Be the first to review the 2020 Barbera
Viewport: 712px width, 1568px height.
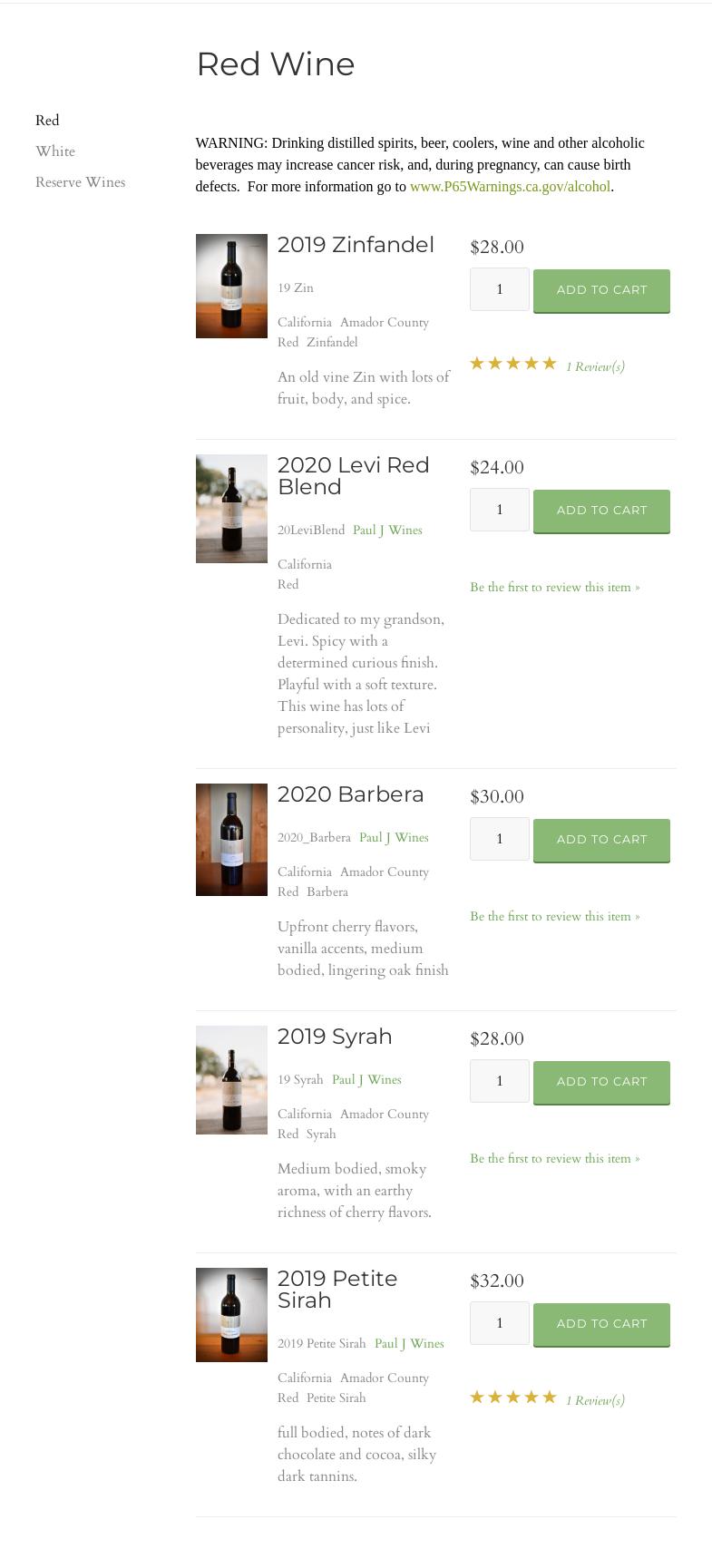point(554,916)
